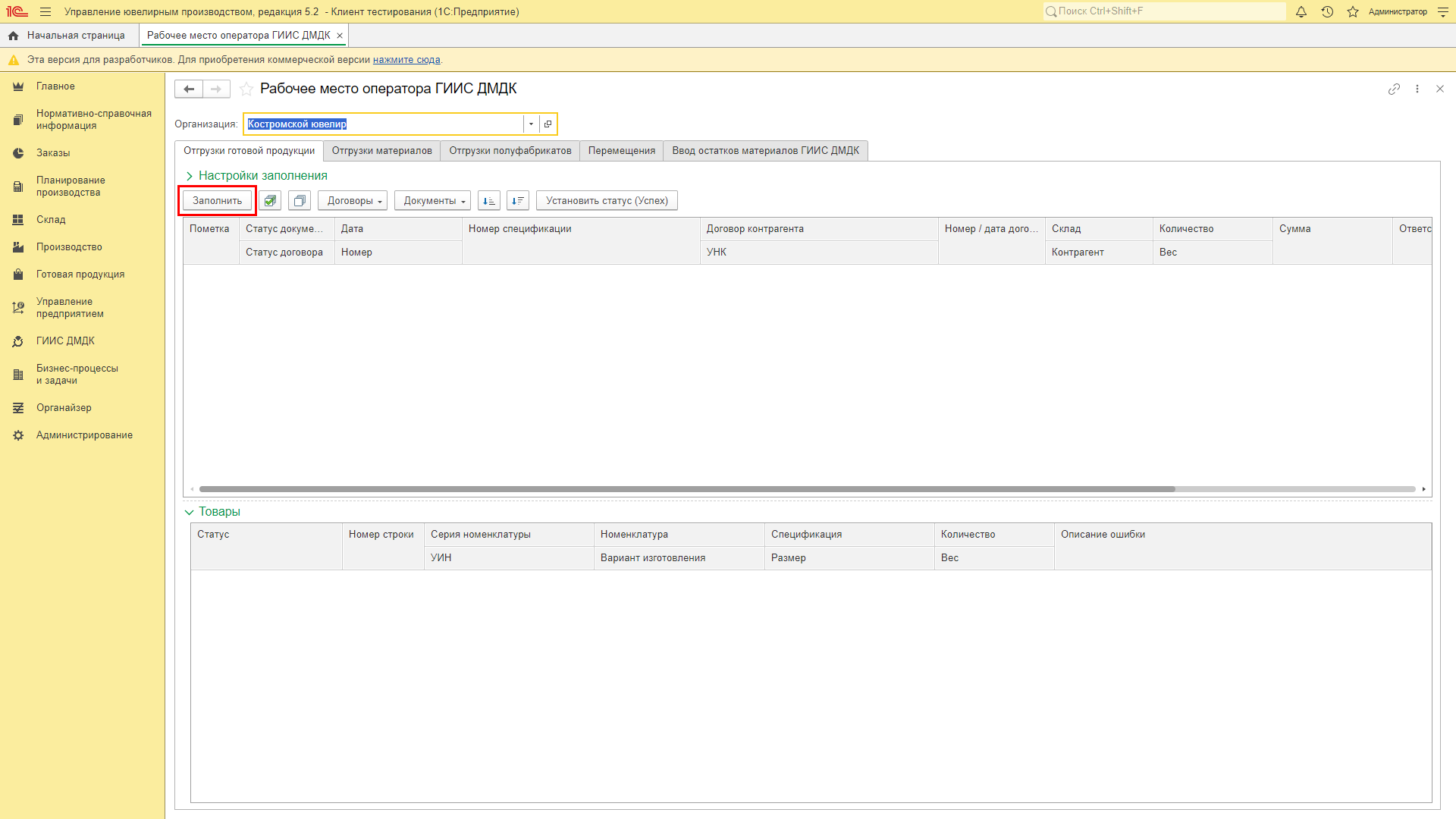Open Заказы section in sidebar
The height and width of the screenshot is (819, 1456).
53,153
